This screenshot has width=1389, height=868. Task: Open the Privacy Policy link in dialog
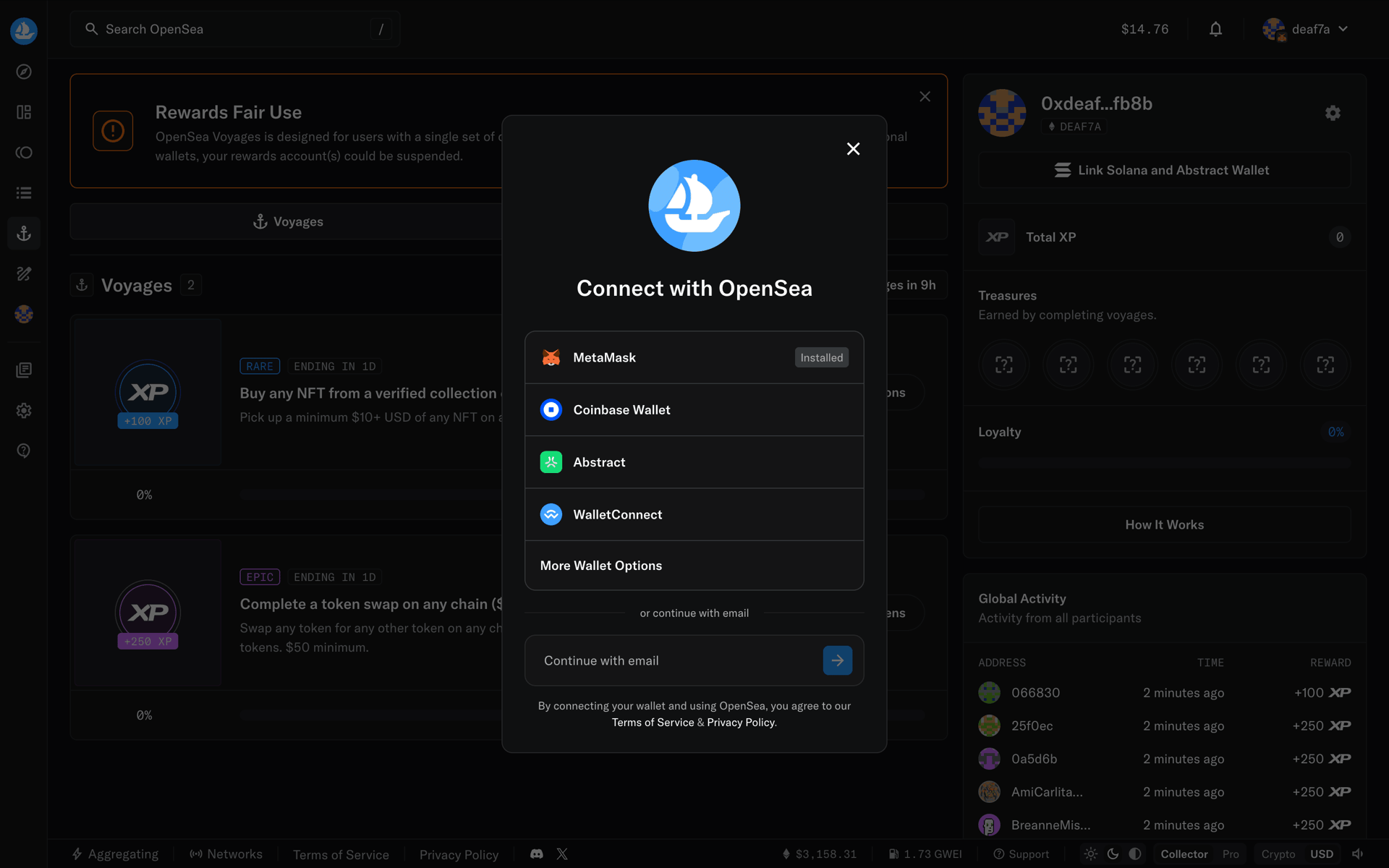[741, 723]
